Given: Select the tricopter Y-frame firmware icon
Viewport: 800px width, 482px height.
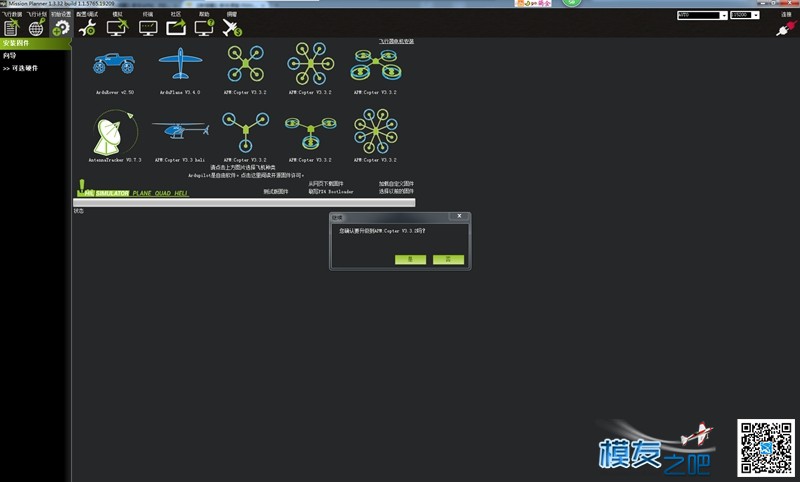Looking at the screenshot, I should [x=245, y=132].
